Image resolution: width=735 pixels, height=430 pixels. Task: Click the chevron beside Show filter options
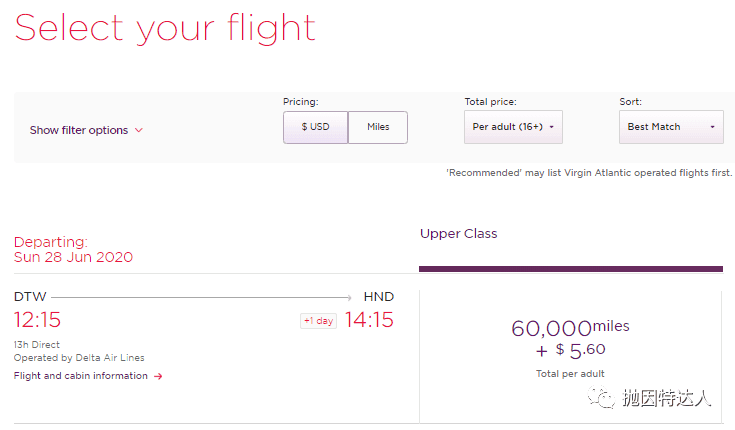click(x=139, y=130)
